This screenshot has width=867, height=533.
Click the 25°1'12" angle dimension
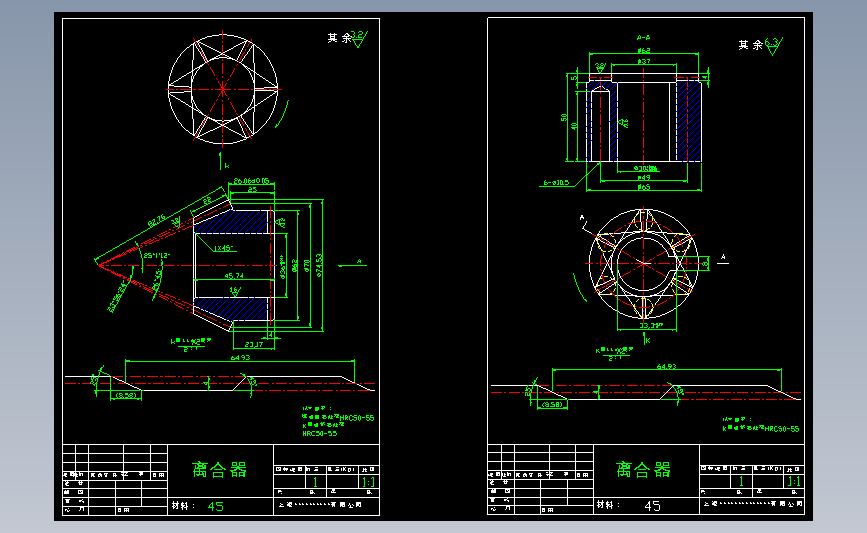tap(157, 255)
